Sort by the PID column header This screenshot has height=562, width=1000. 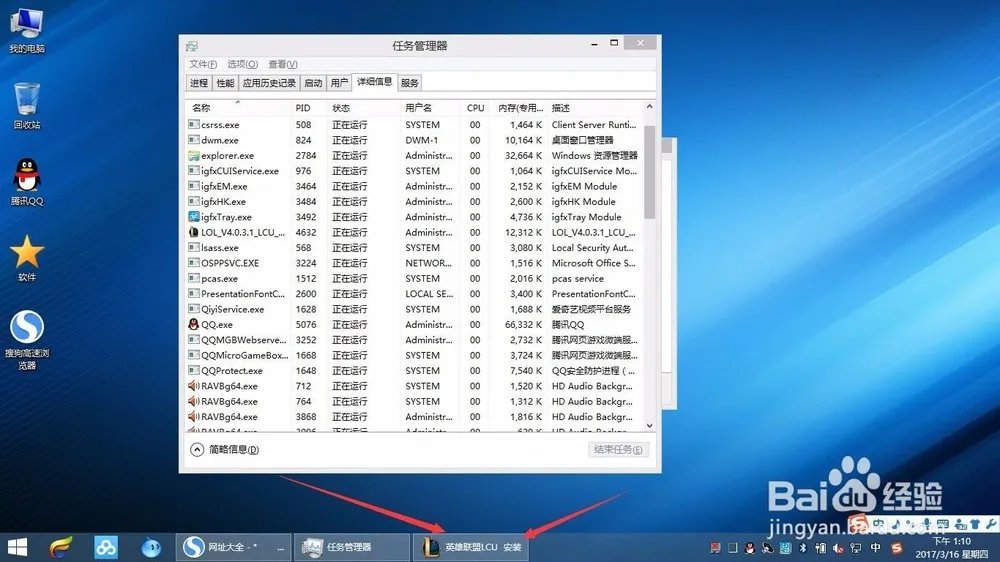coord(309,108)
